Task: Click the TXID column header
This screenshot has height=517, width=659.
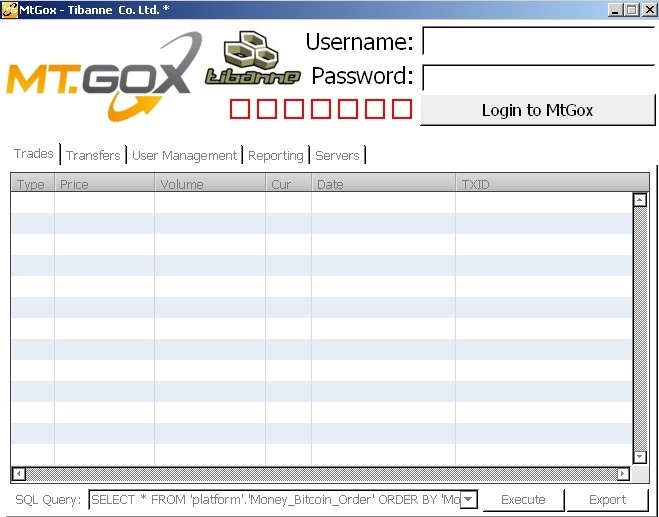Action: (x=552, y=183)
